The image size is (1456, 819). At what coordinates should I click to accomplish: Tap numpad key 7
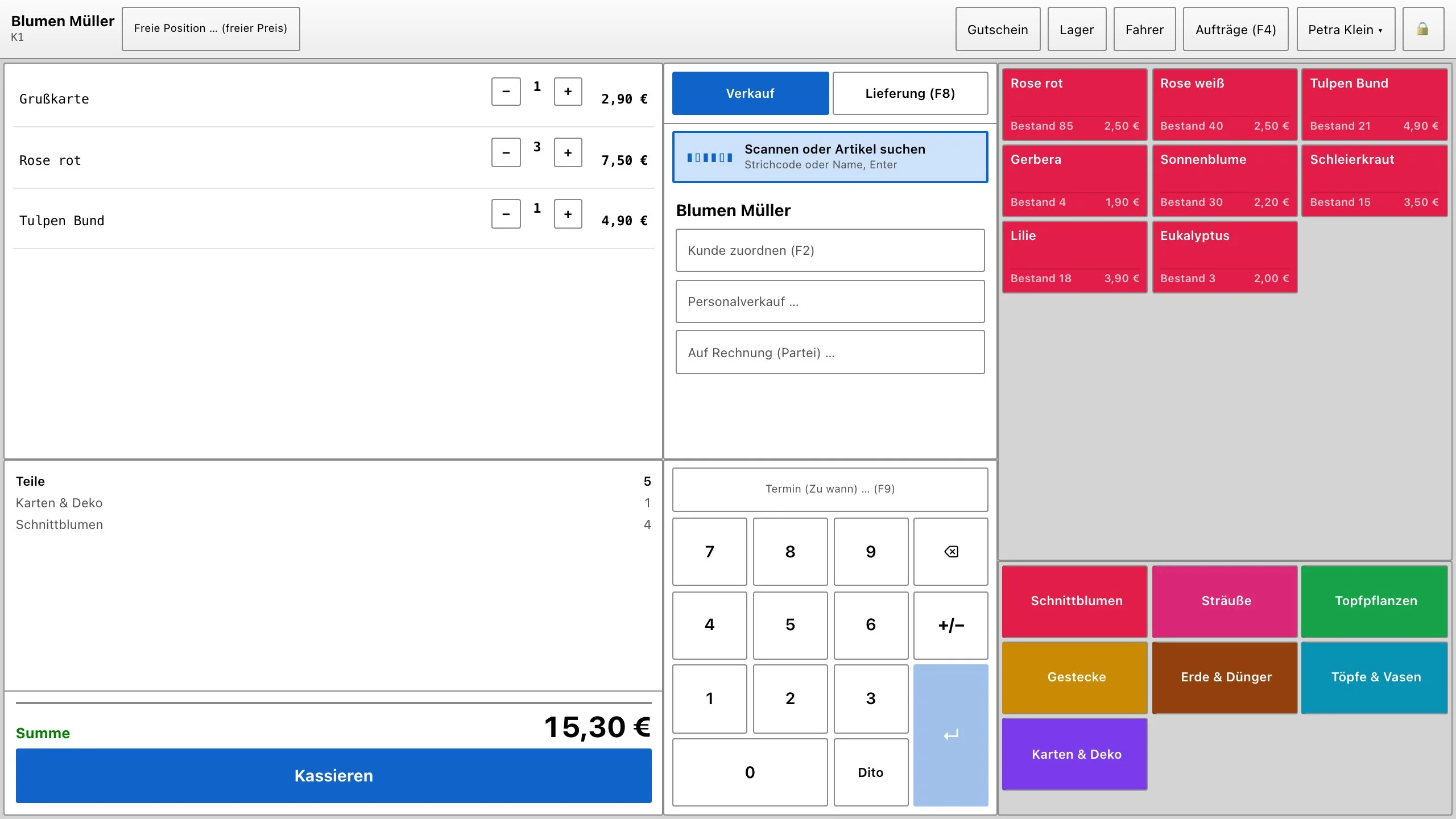pyautogui.click(x=709, y=551)
